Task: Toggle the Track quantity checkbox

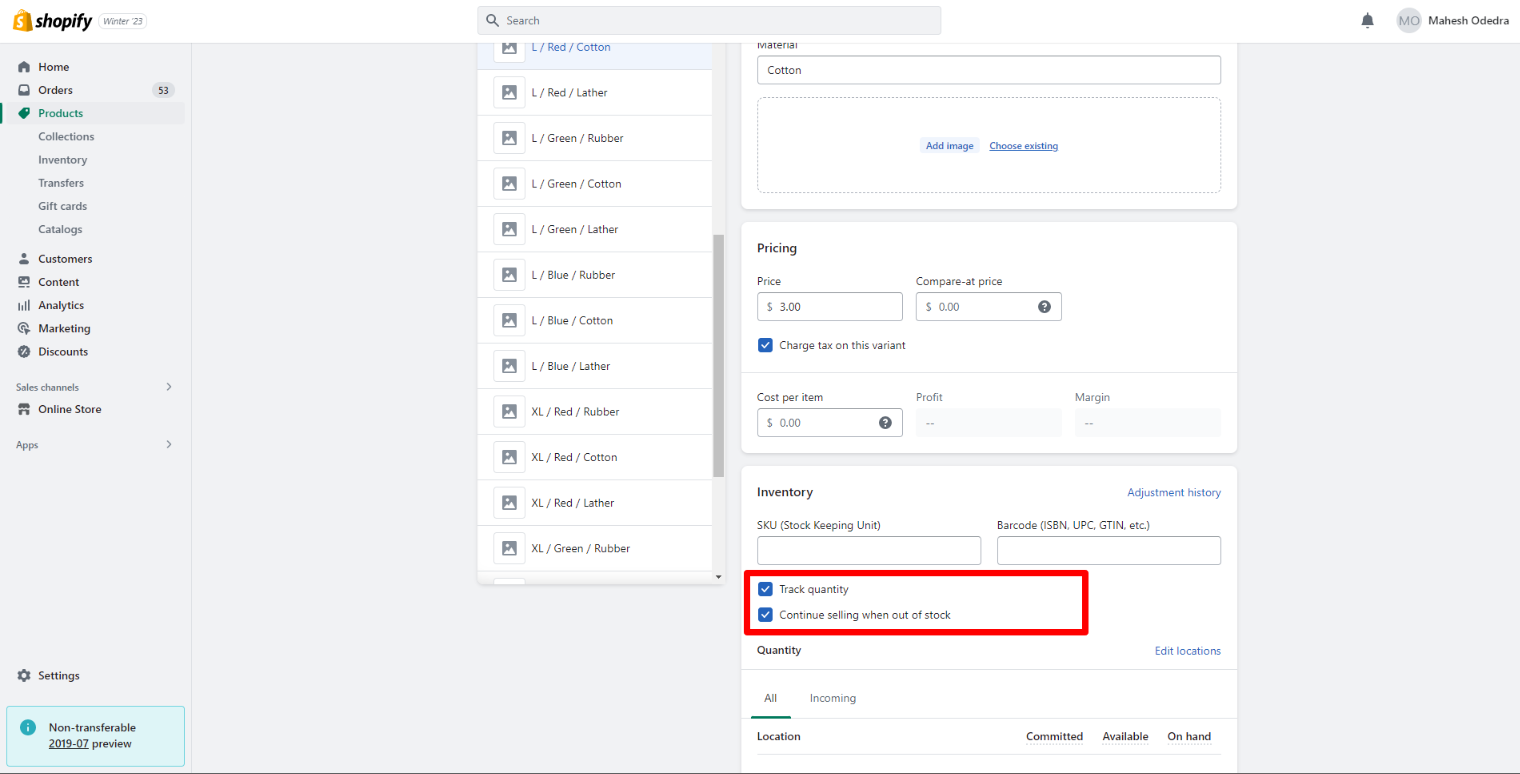Action: pos(765,589)
